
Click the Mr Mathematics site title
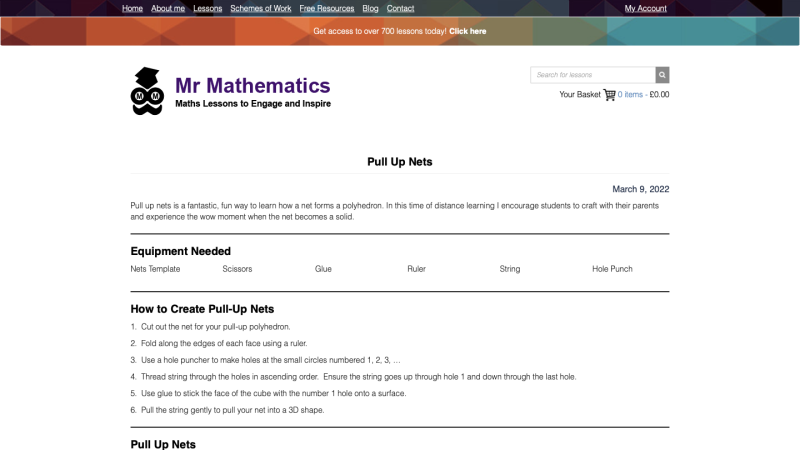[253, 86]
